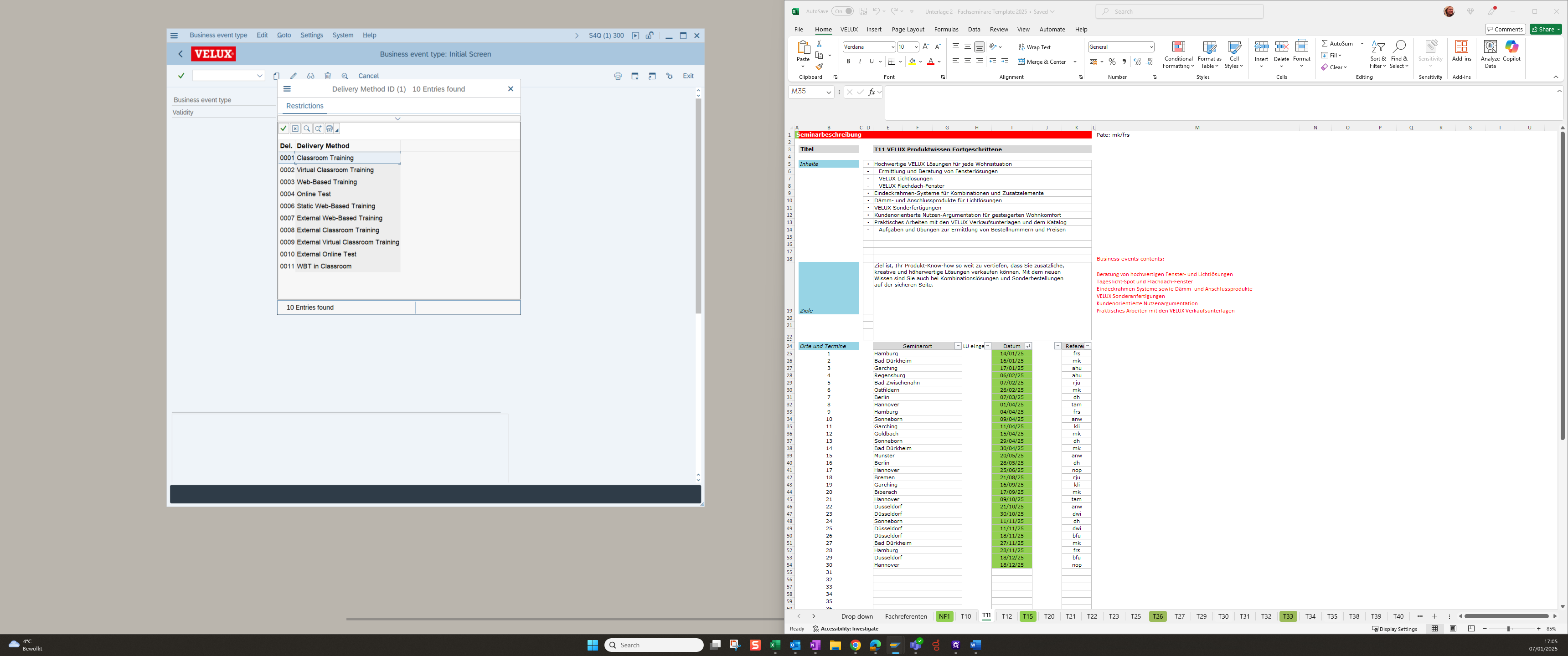
Task: Select the Virtual Classroom Training row
Action: click(x=339, y=170)
